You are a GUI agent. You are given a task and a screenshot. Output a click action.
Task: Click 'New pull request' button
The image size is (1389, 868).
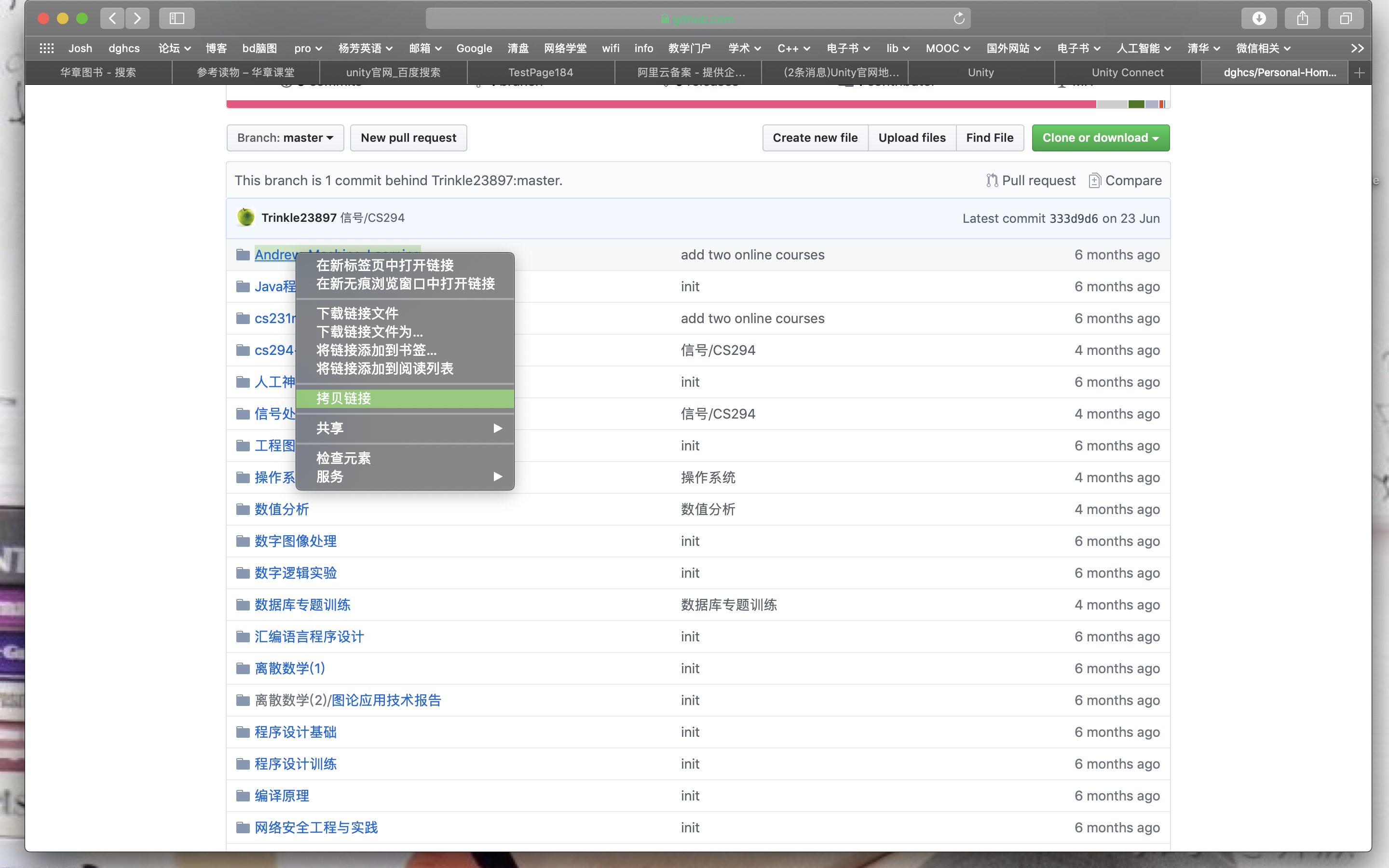tap(407, 137)
